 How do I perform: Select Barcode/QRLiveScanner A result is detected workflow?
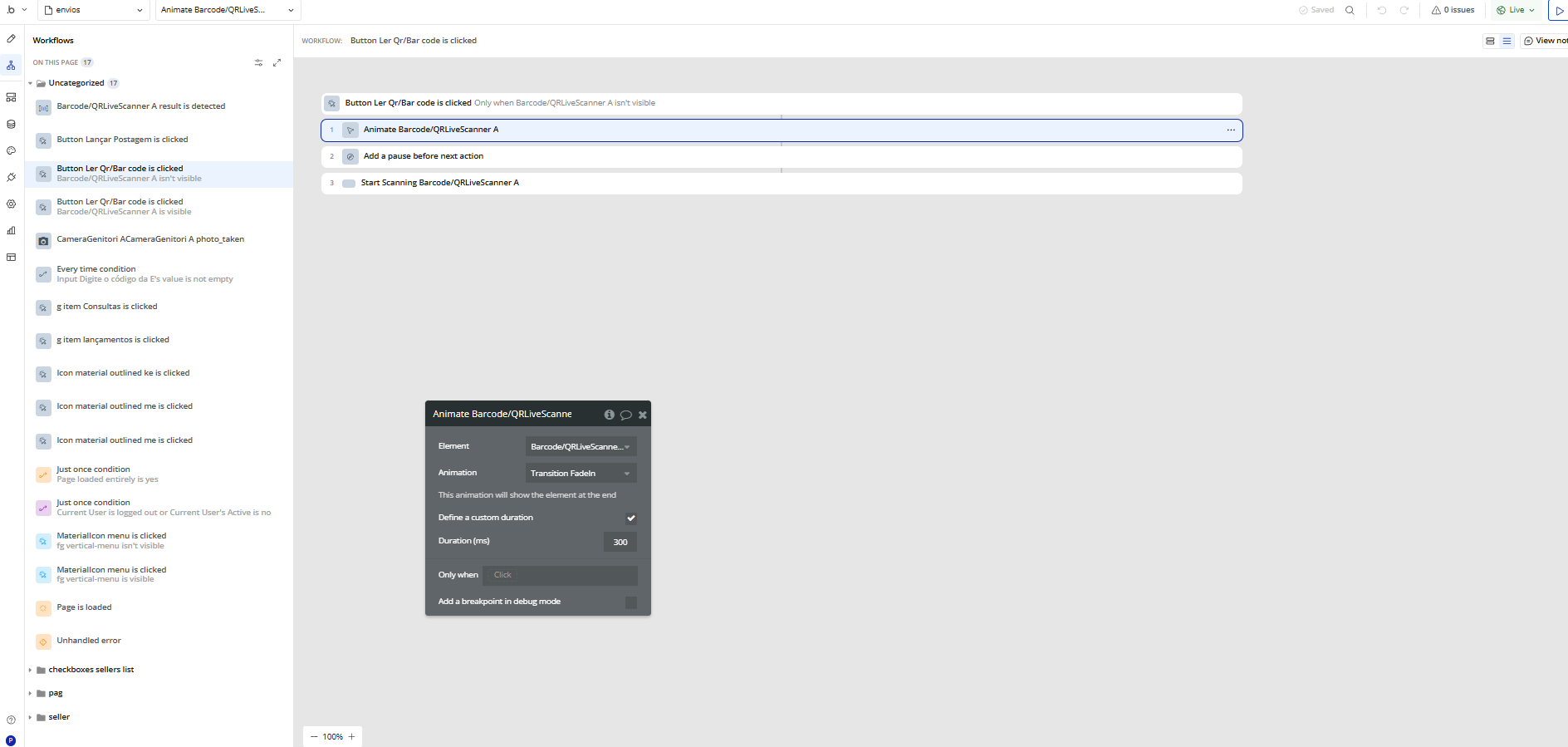pos(159,106)
